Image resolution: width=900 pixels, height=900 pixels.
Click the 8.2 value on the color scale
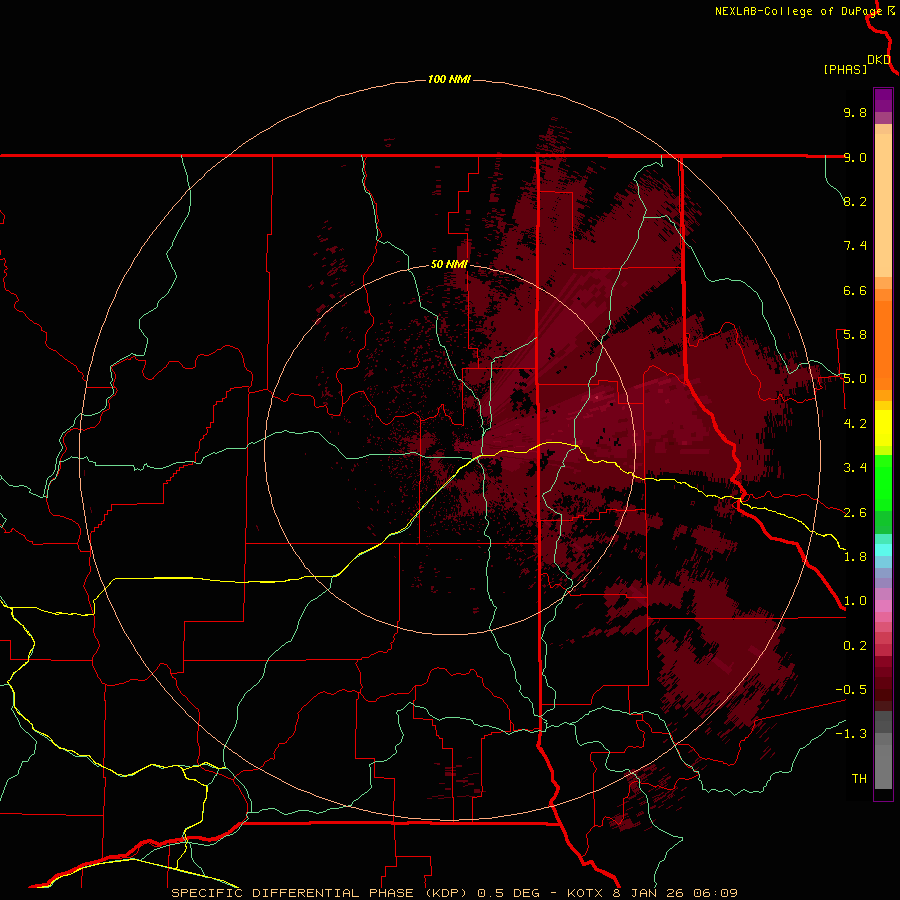pos(855,201)
